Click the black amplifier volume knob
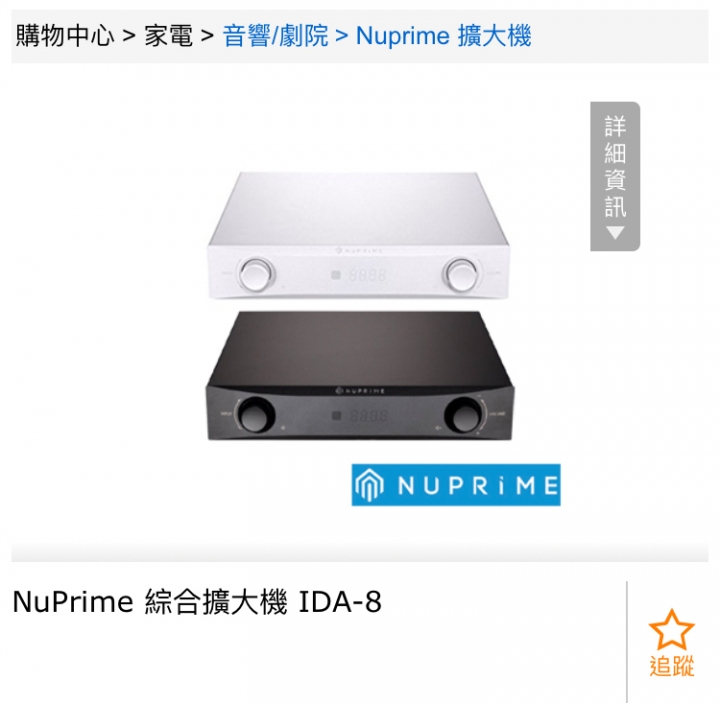 [x=463, y=415]
